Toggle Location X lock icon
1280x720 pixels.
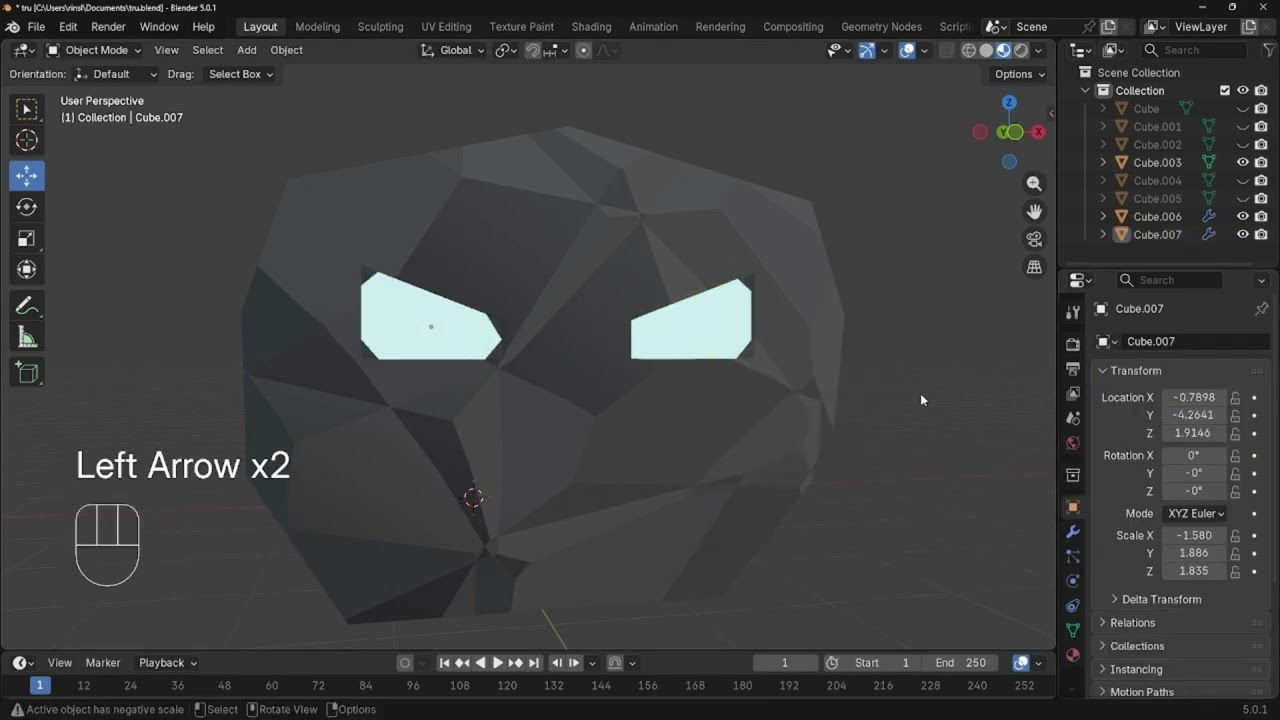[1236, 397]
